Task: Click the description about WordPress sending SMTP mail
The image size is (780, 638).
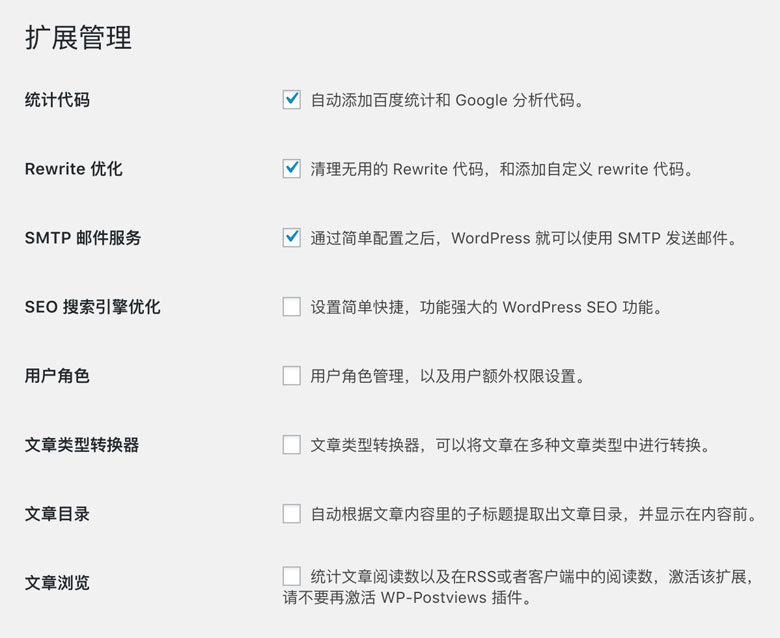Action: [x=523, y=238]
